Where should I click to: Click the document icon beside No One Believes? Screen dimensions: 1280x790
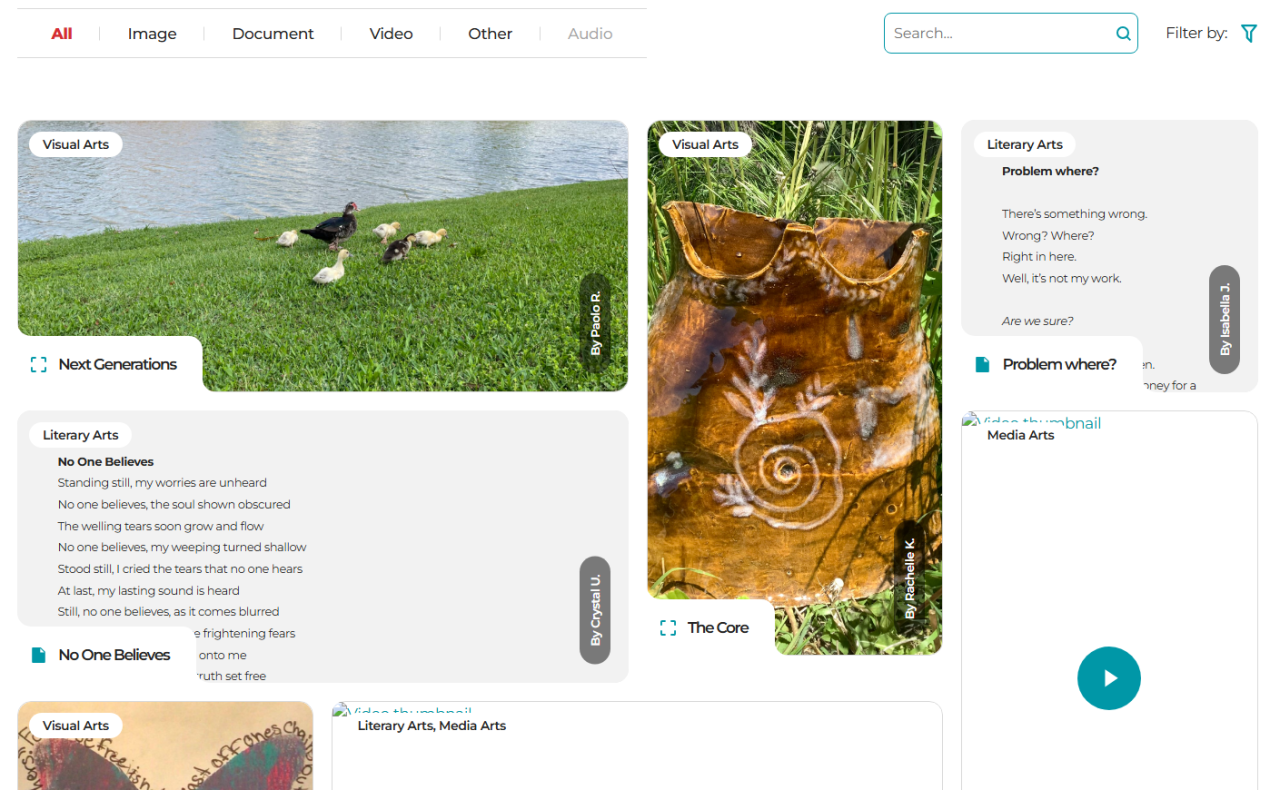pos(39,655)
